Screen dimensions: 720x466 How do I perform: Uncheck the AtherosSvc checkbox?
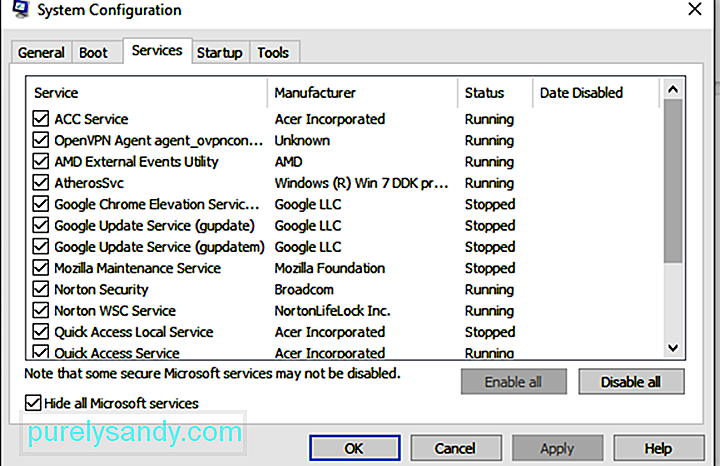[41, 183]
